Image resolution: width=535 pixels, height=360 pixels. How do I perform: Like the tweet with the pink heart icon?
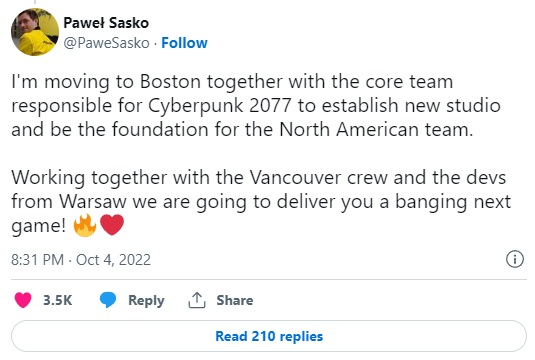coord(23,300)
